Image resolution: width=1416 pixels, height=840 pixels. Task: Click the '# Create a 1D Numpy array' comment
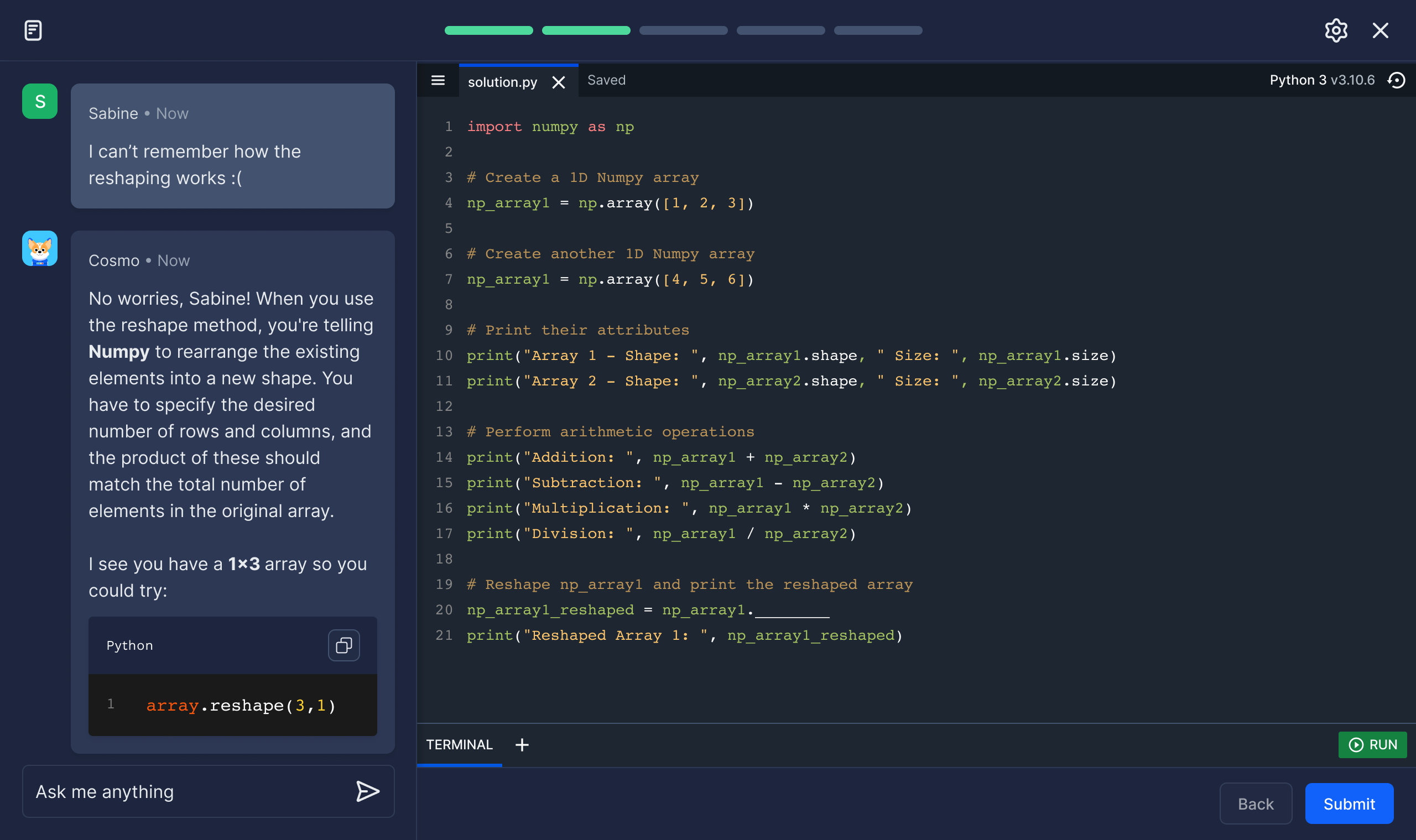coord(582,178)
